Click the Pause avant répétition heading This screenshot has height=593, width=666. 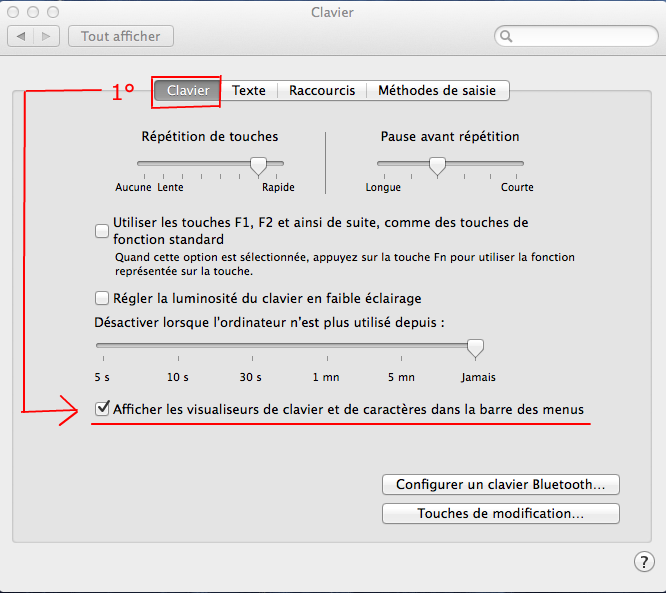tap(450, 136)
